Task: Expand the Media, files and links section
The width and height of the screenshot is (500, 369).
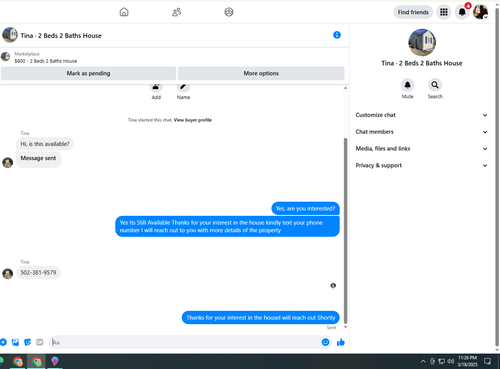Action: [422, 149]
